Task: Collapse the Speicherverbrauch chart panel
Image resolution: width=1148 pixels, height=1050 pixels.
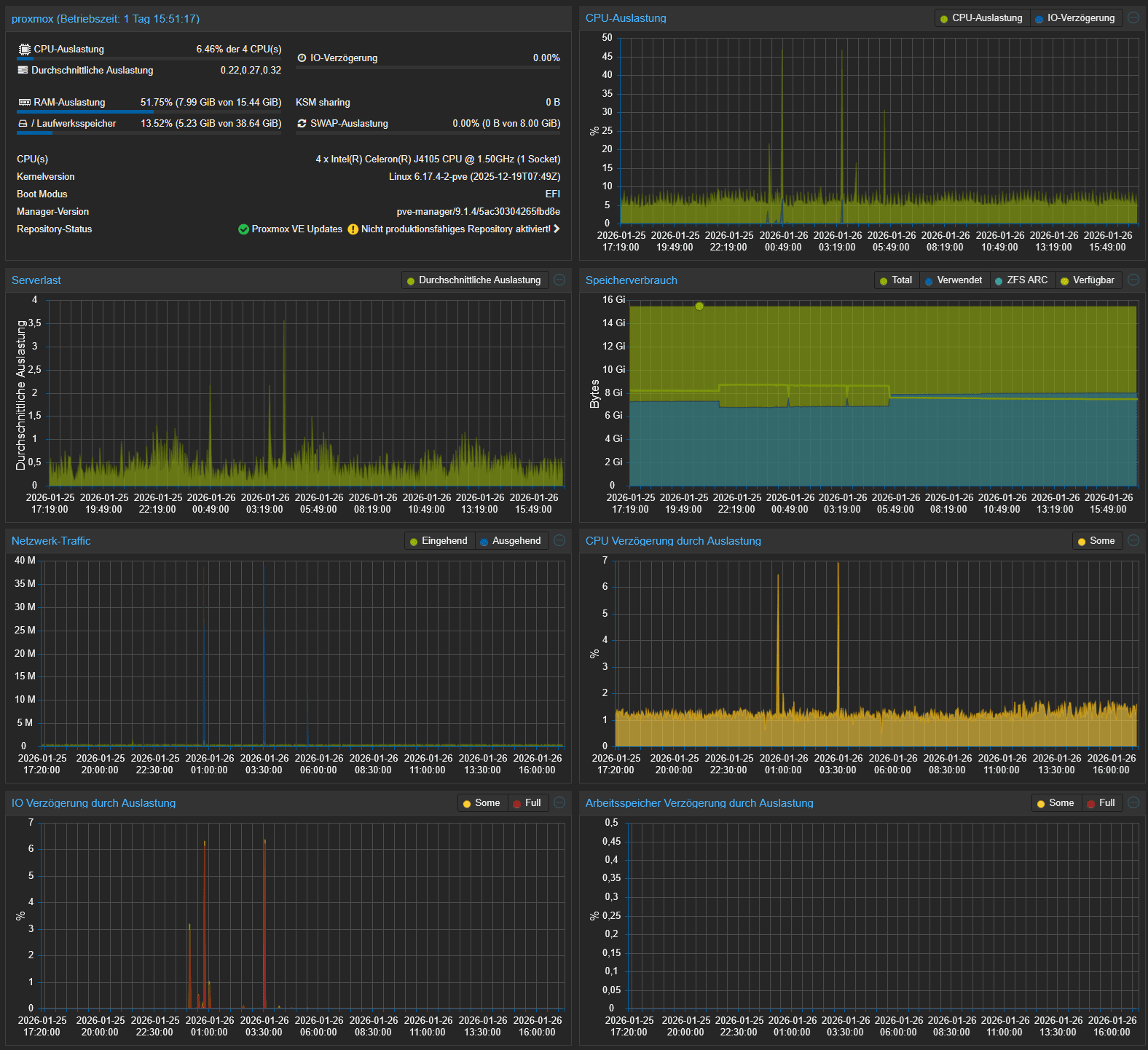Action: [1133, 280]
